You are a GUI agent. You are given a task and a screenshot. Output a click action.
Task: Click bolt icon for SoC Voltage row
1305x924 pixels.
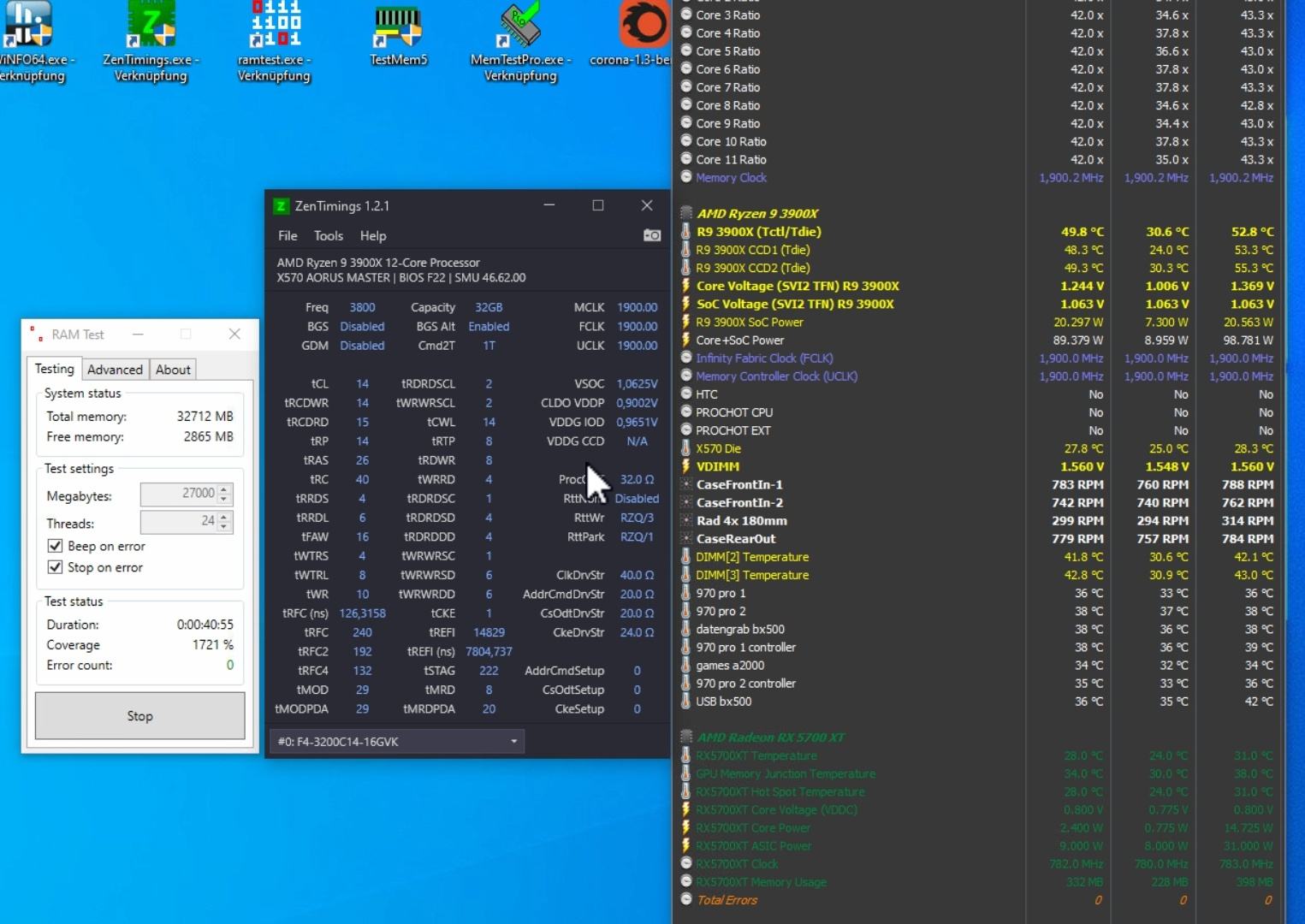686,304
